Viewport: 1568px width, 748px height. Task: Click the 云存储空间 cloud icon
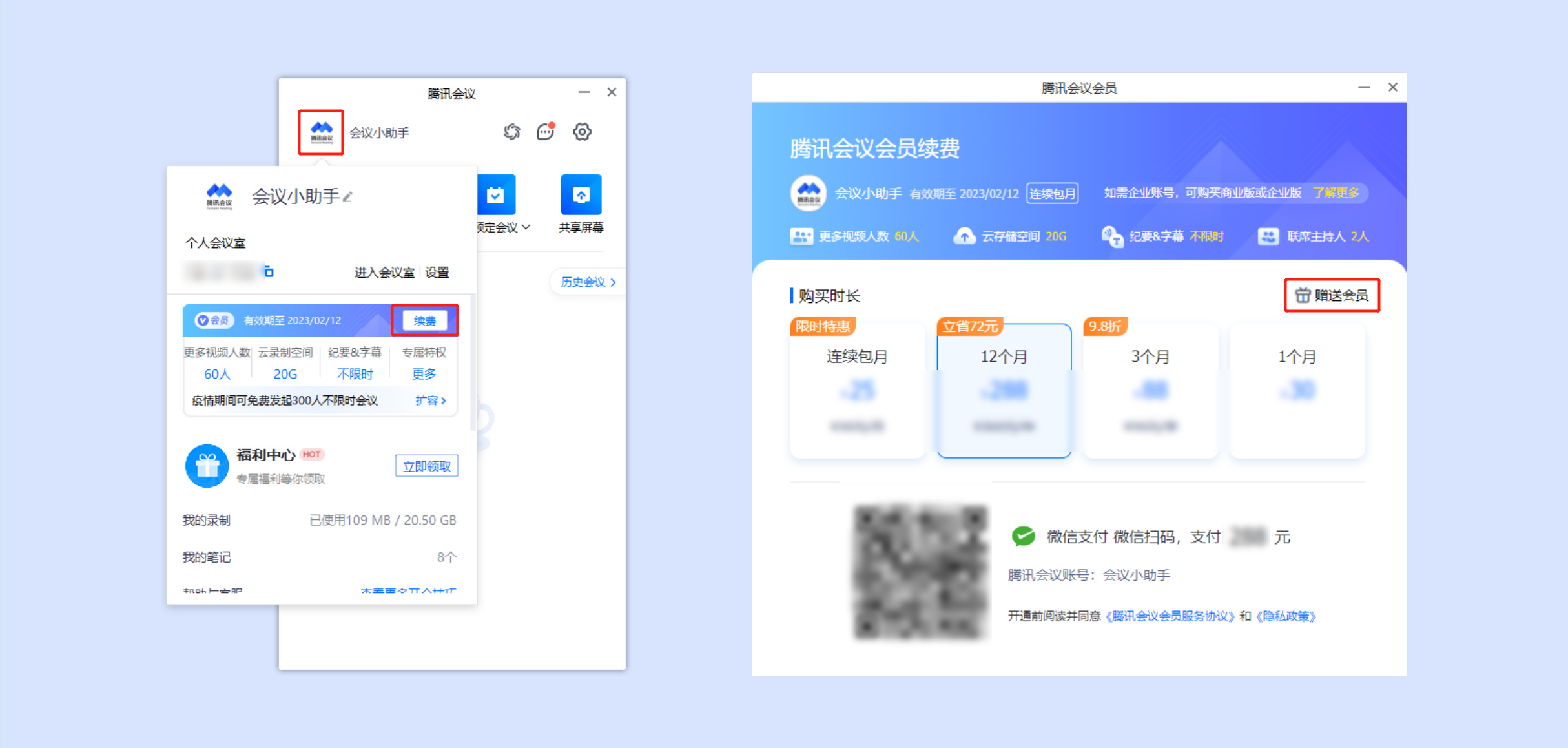(x=964, y=236)
